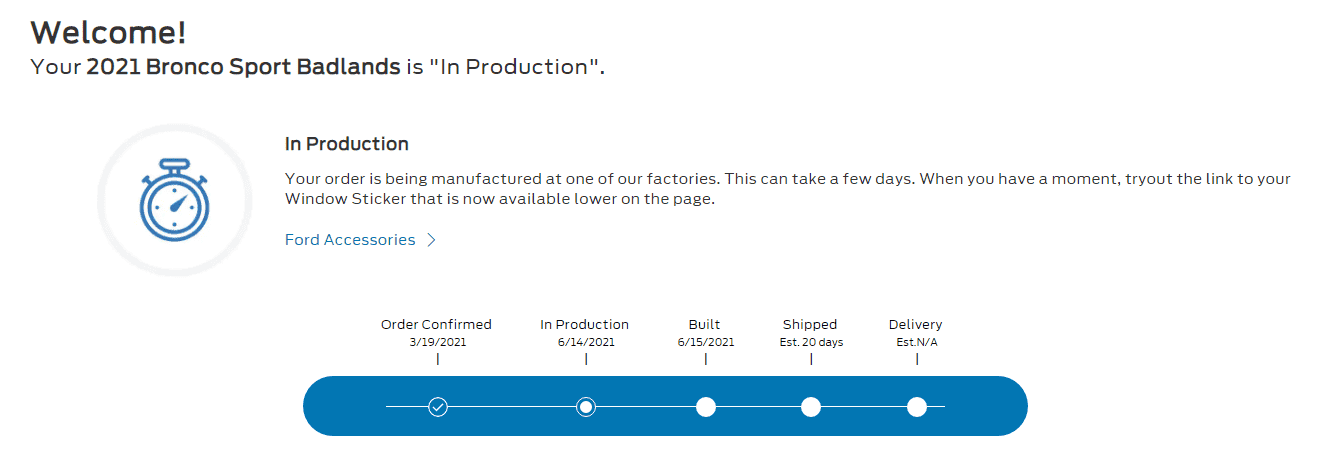Click the Welcome! heading

pos(109,33)
